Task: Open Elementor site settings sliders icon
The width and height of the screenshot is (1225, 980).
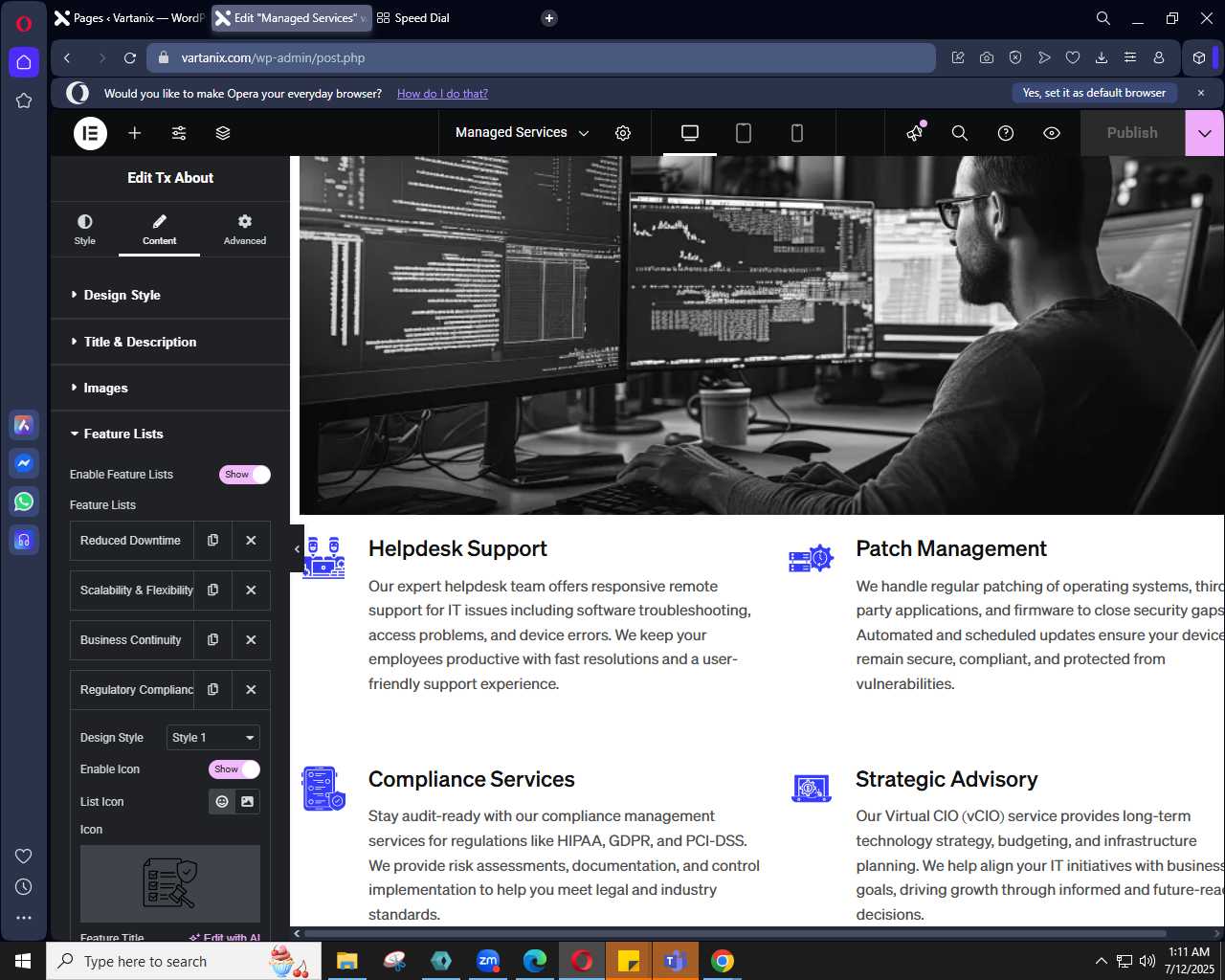Action: (179, 133)
